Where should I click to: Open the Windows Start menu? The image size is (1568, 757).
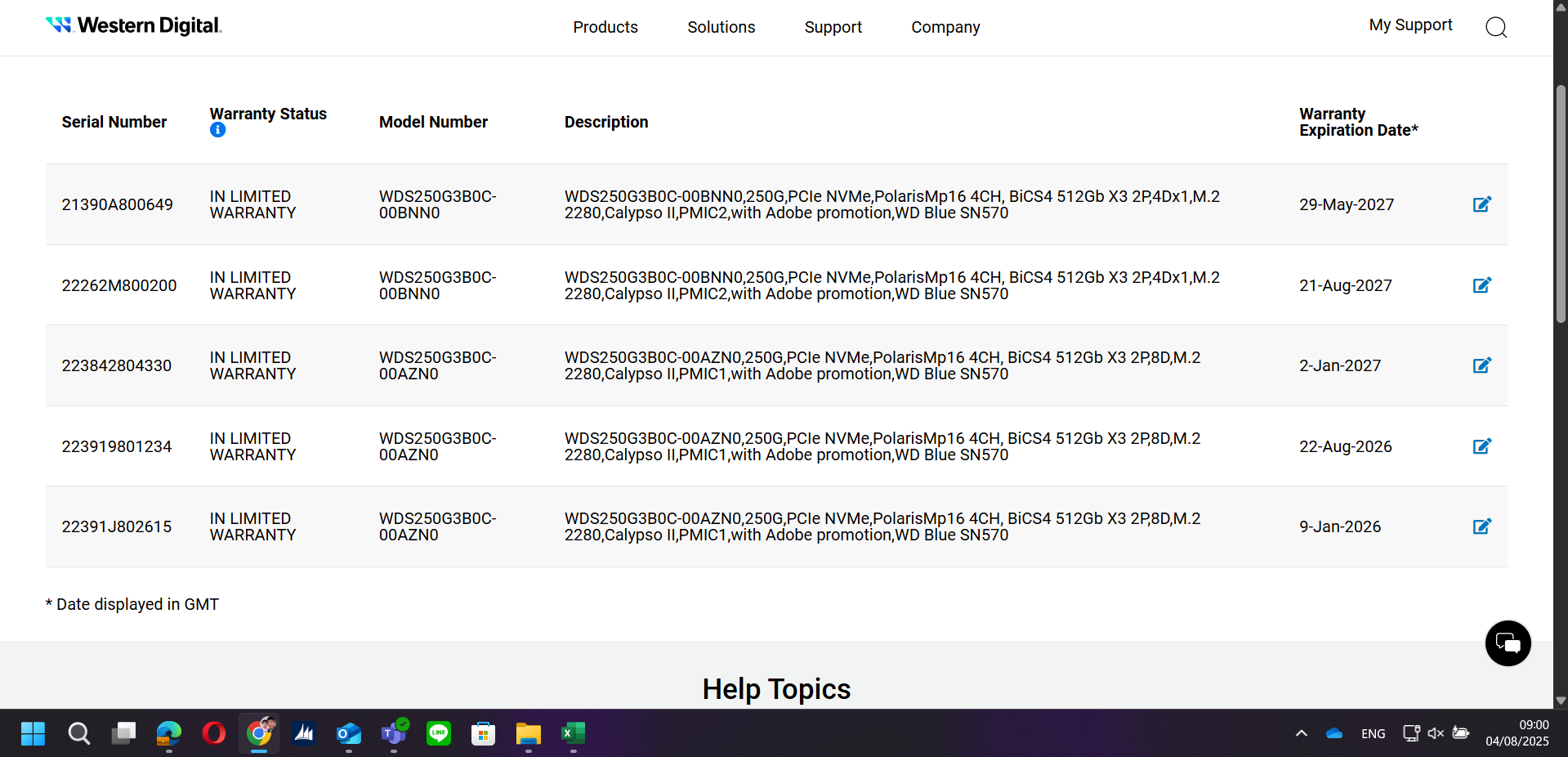33,733
